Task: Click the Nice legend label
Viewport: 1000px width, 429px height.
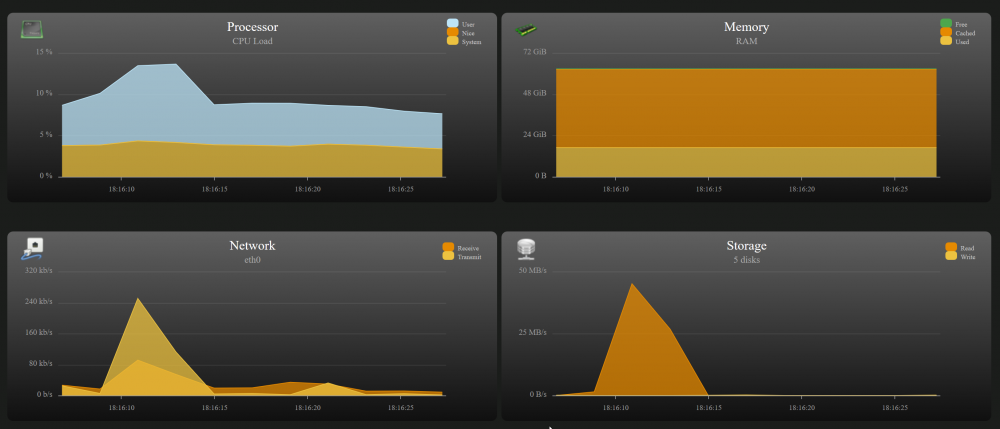Action: click(x=468, y=33)
